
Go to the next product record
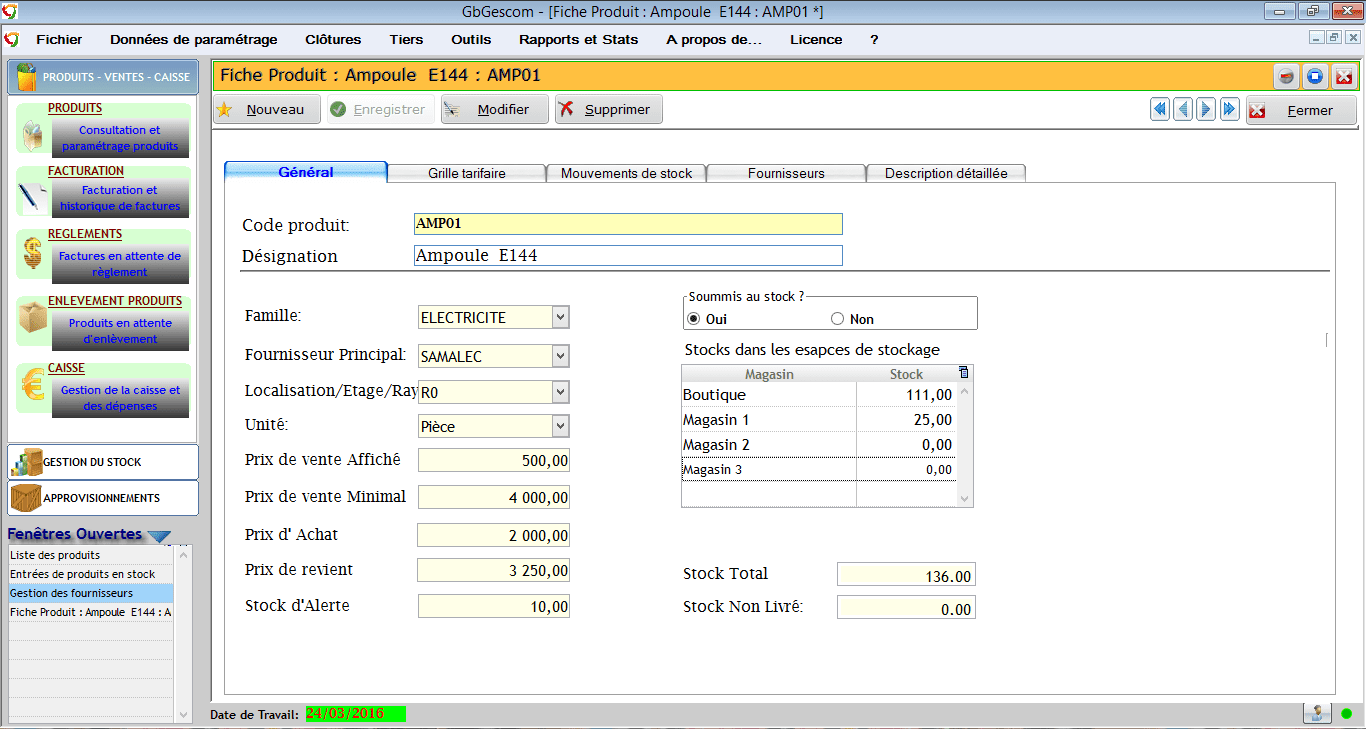coord(1206,110)
